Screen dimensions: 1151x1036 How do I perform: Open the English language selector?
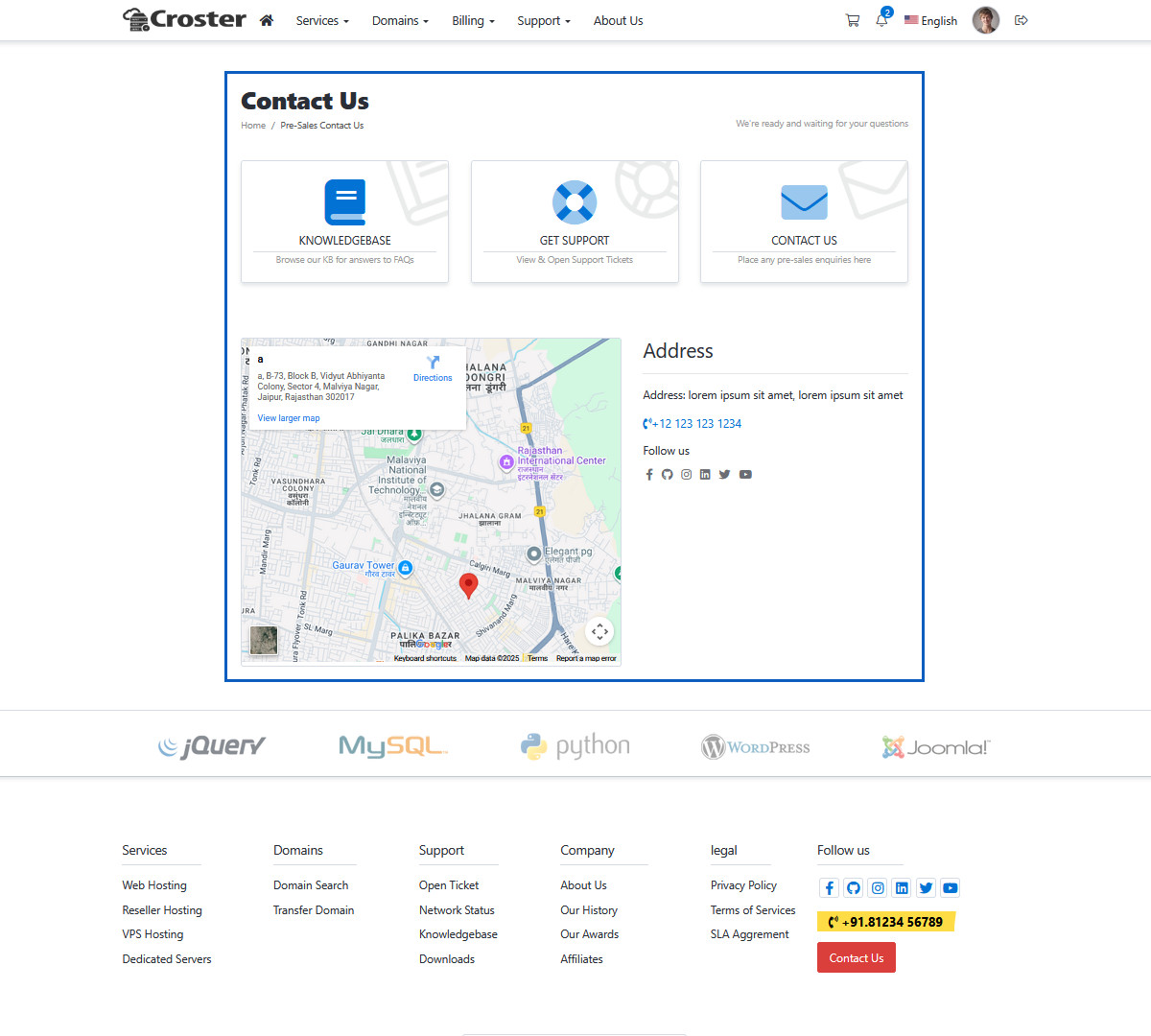click(930, 20)
